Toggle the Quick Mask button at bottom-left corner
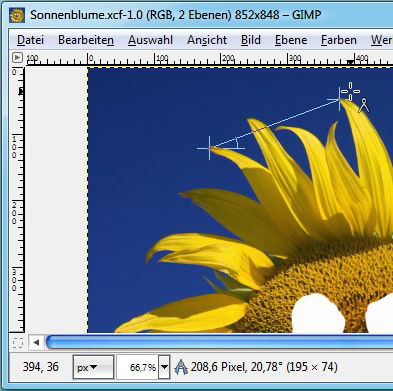 pos(17,342)
